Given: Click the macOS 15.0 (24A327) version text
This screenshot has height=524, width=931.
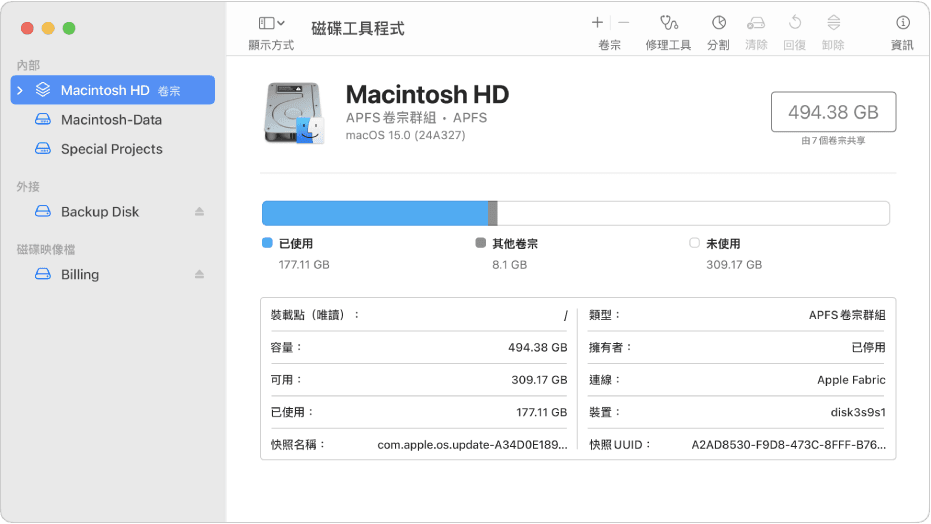Looking at the screenshot, I should [x=406, y=135].
